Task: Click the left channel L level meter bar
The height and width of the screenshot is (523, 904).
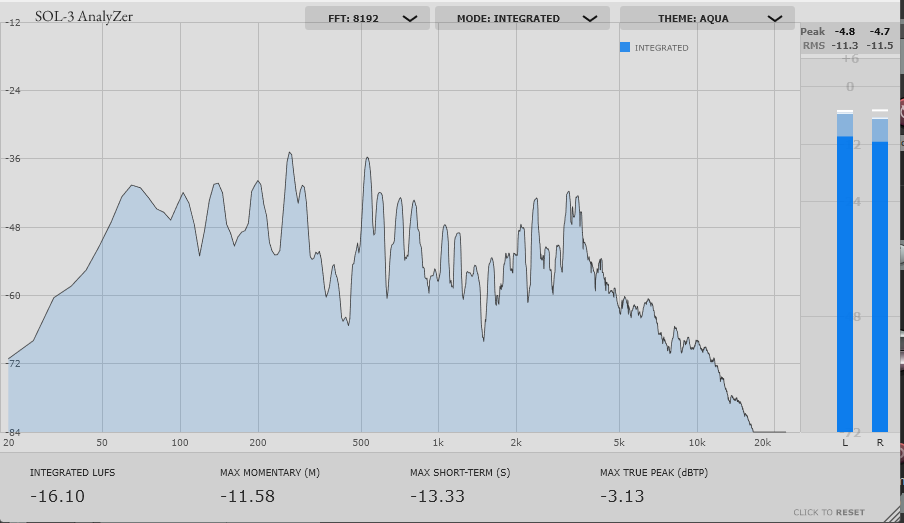Action: pyautogui.click(x=845, y=271)
